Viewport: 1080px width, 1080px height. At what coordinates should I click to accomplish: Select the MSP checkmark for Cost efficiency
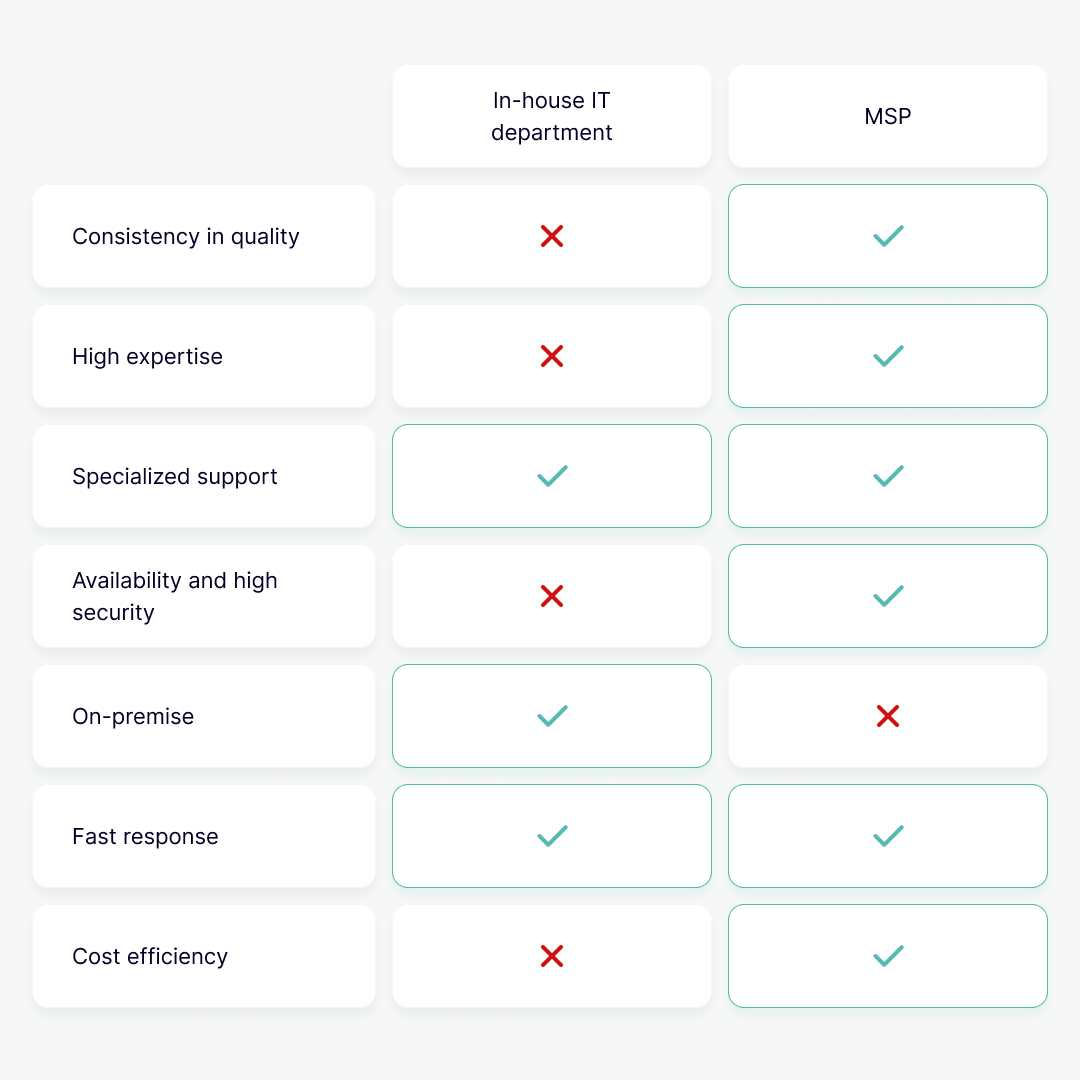pos(888,956)
